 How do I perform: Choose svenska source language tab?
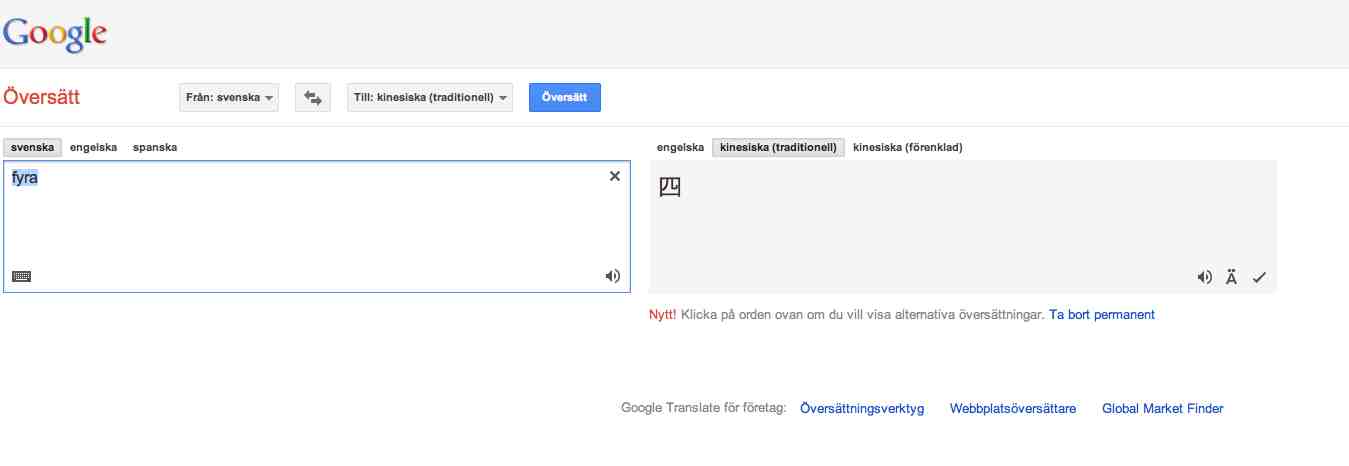coord(33,147)
